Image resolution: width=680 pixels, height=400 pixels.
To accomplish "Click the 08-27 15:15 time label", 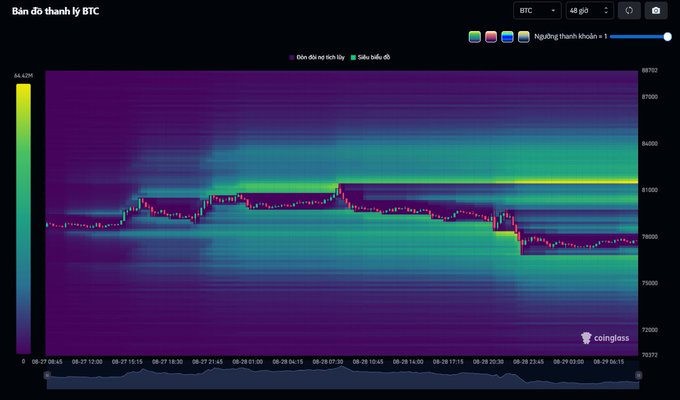I will pyautogui.click(x=127, y=361).
